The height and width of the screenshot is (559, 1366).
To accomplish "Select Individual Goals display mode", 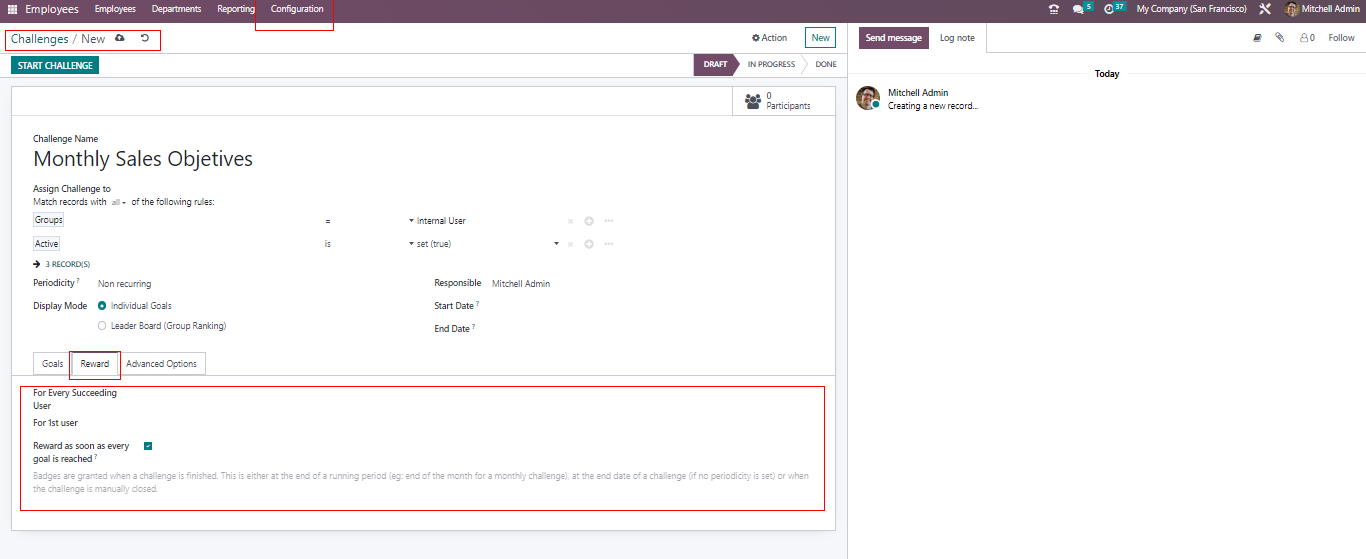I will pyautogui.click(x=102, y=306).
